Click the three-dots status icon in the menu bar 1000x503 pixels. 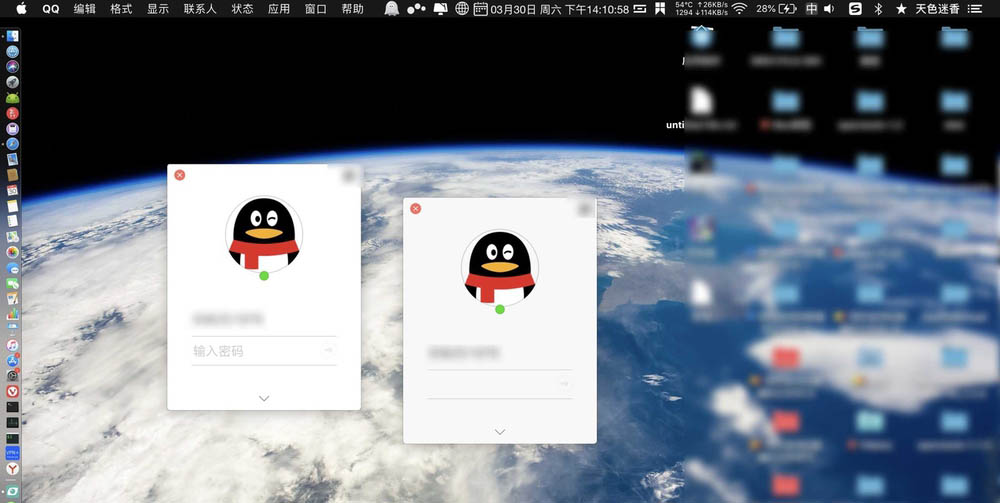(x=416, y=9)
